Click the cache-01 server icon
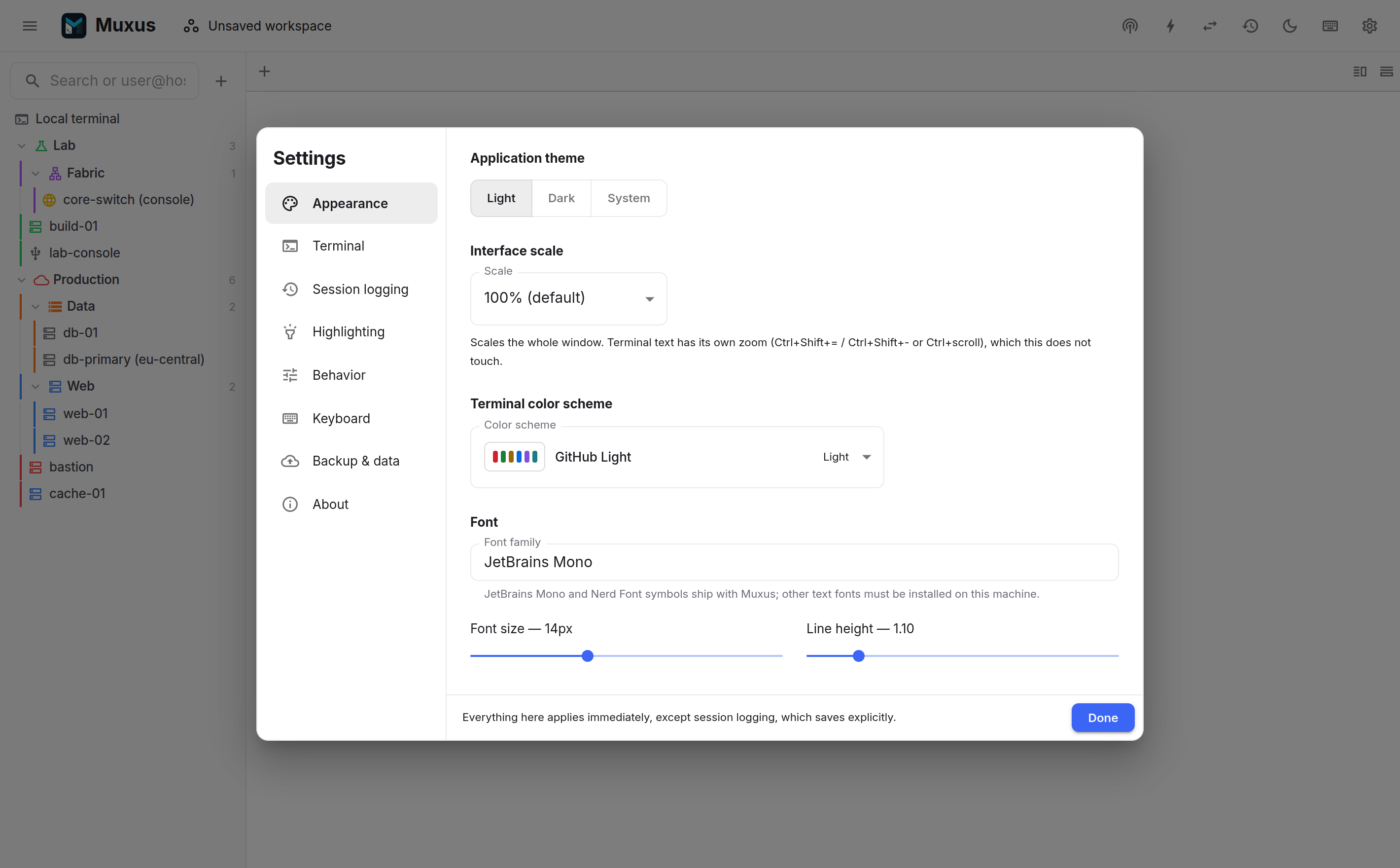1400x868 pixels. pyautogui.click(x=35, y=494)
